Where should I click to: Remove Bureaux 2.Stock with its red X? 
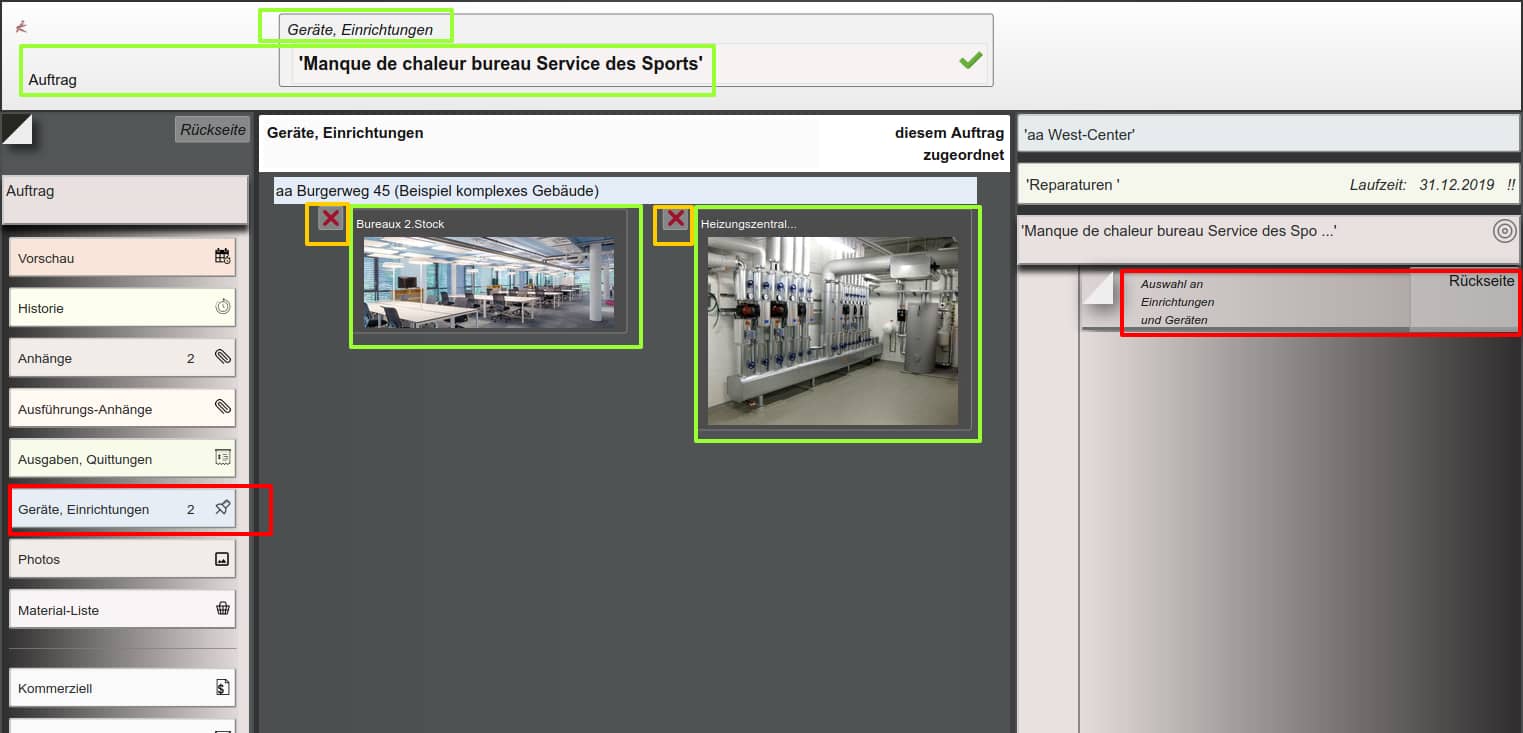pos(330,220)
